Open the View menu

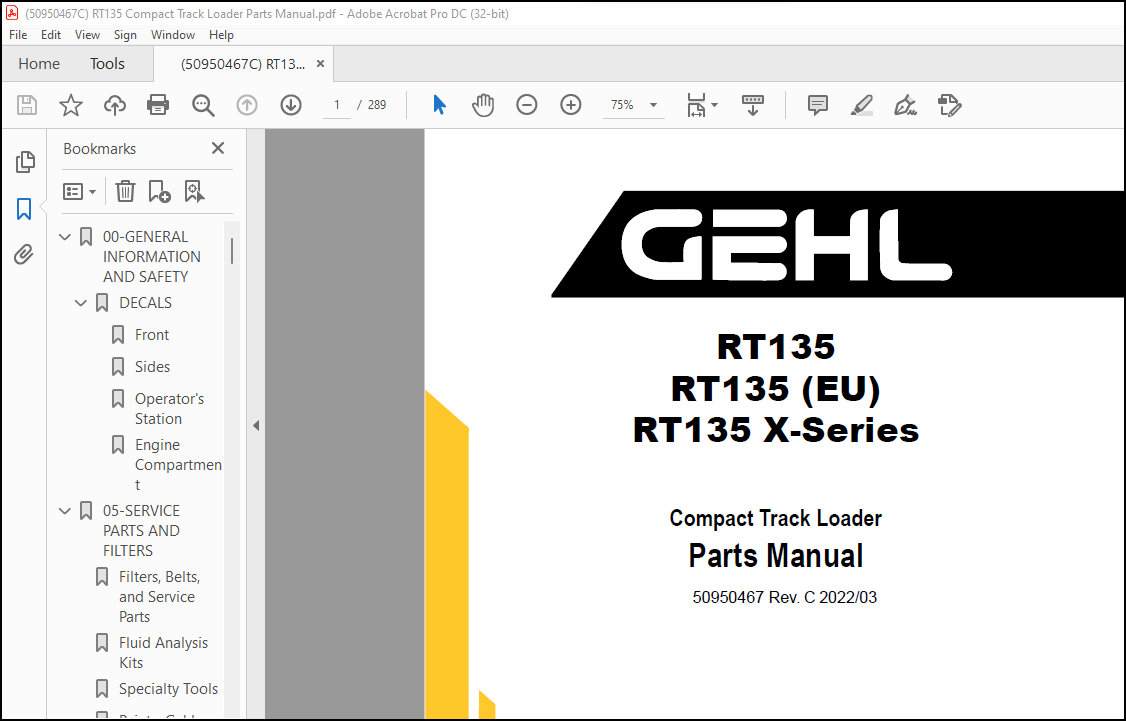coord(87,34)
